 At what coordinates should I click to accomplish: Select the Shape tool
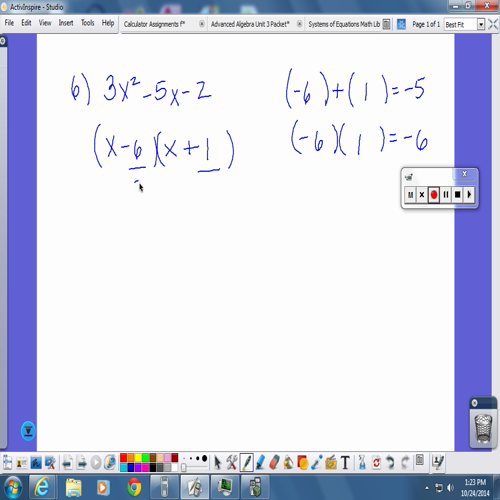pyautogui.click(x=303, y=463)
